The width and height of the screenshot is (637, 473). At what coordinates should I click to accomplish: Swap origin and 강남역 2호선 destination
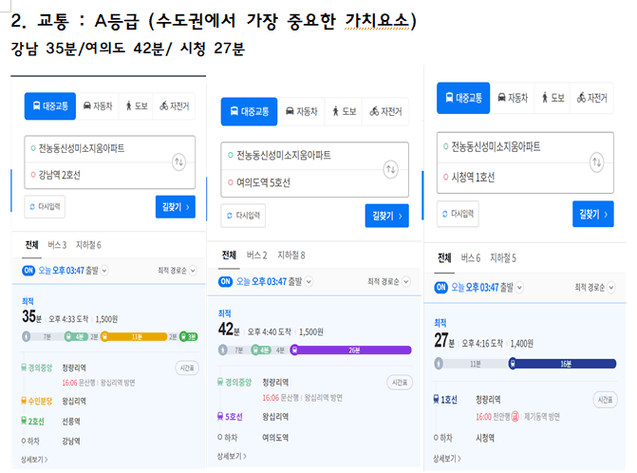pyautogui.click(x=179, y=162)
